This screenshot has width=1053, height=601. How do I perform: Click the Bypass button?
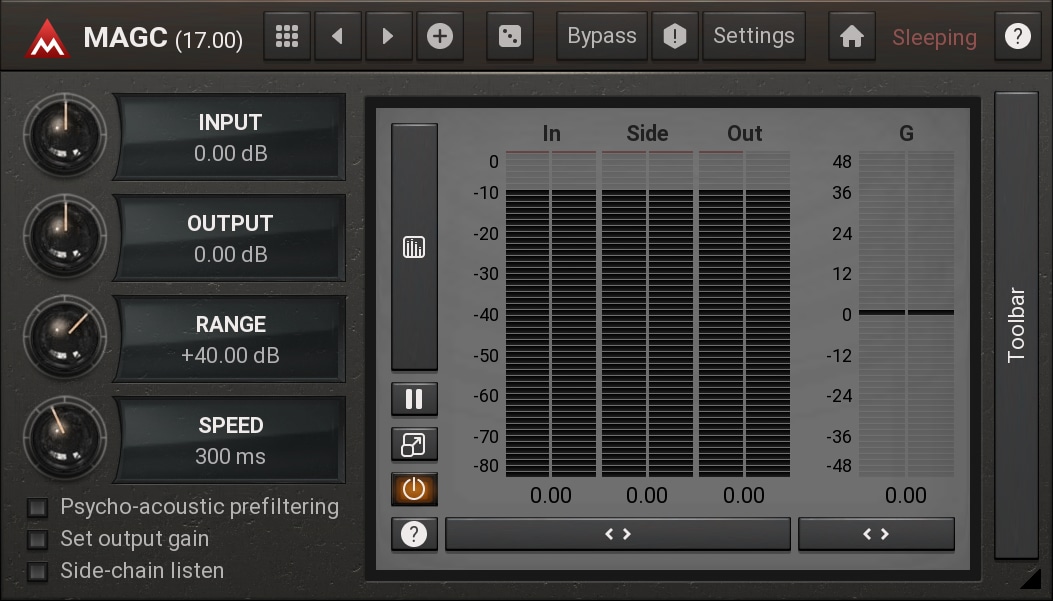(601, 37)
